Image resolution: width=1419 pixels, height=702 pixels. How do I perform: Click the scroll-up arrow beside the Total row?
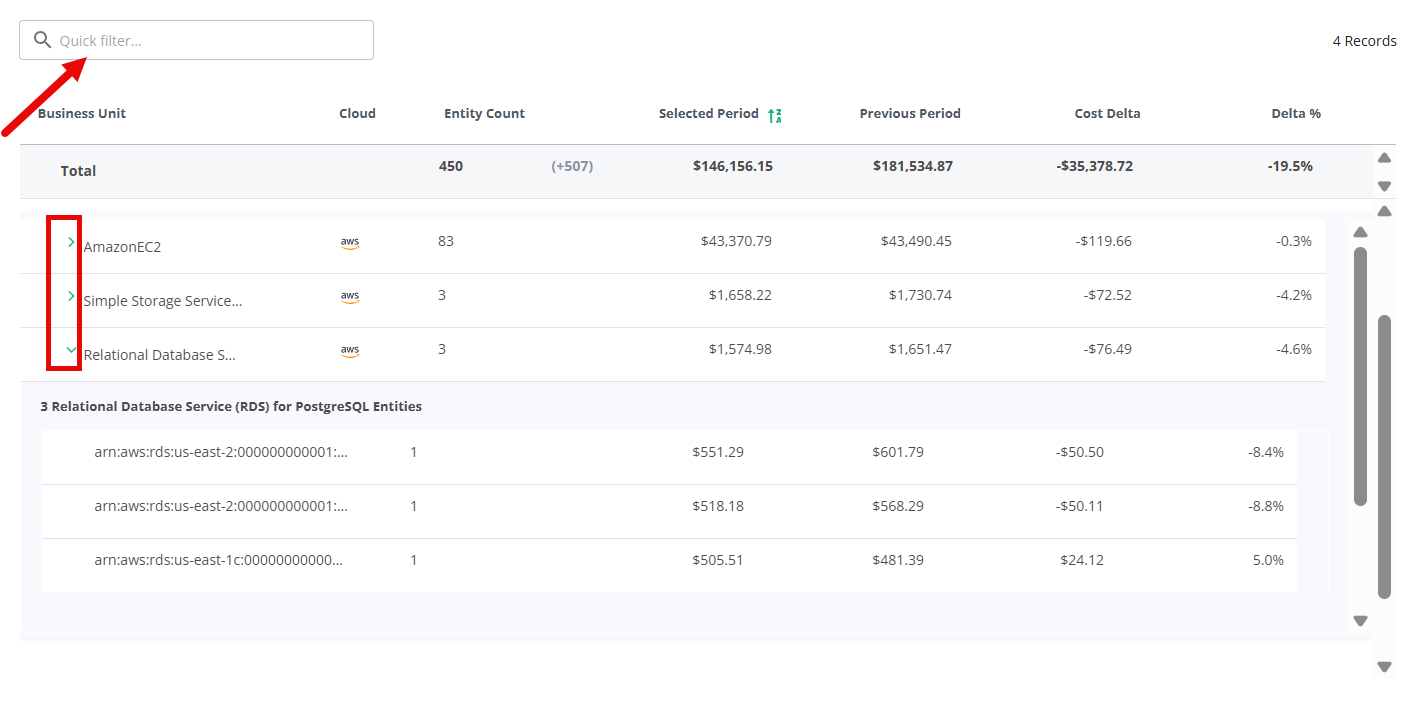[x=1384, y=158]
